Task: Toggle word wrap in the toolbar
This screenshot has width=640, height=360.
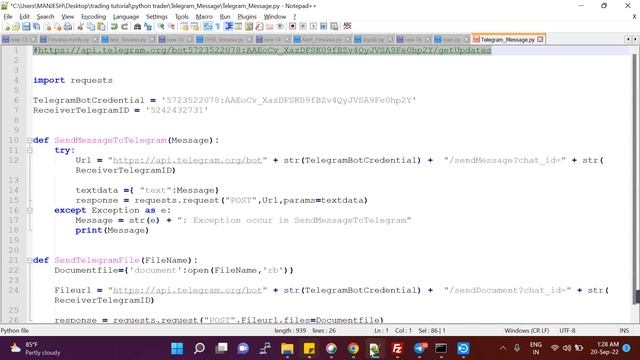Action: click(207, 27)
